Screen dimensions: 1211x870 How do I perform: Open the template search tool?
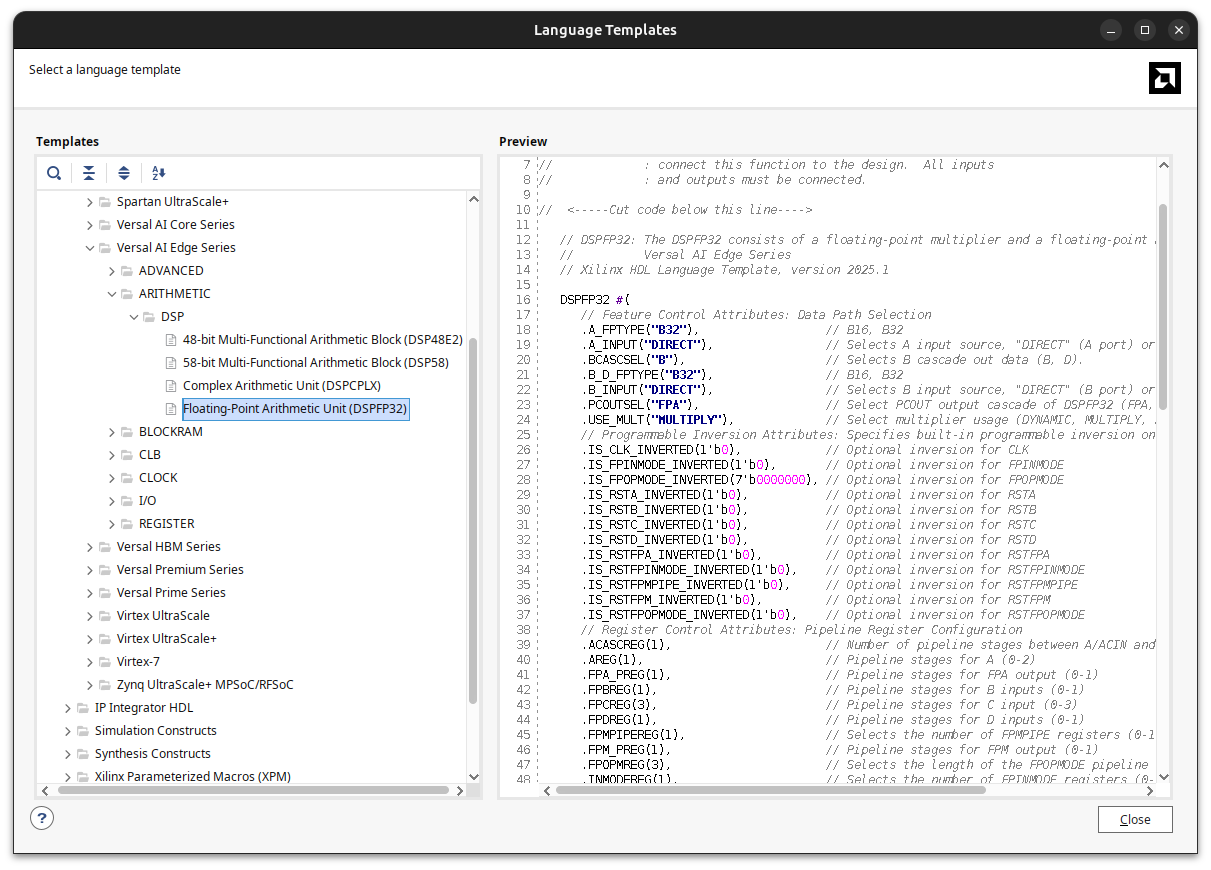coord(54,173)
